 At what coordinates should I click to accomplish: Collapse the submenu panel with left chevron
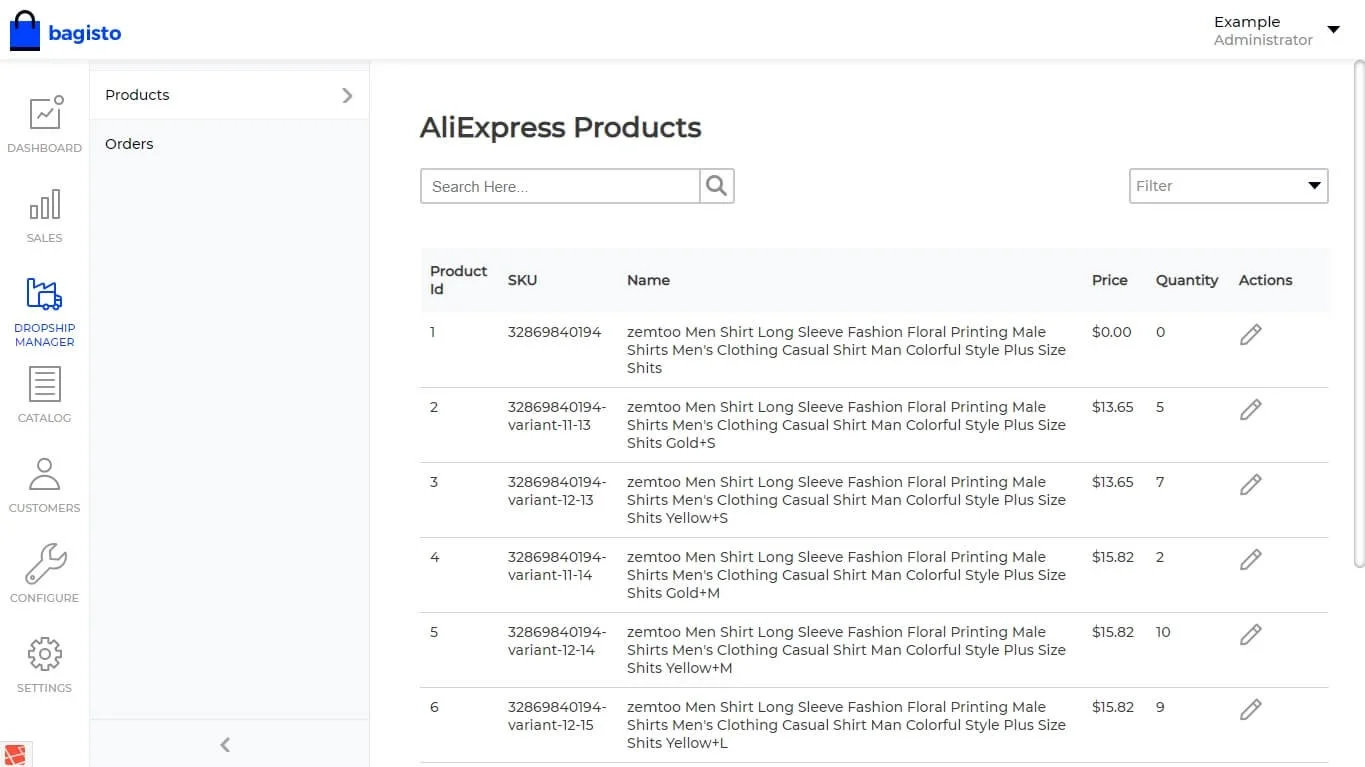pos(225,744)
